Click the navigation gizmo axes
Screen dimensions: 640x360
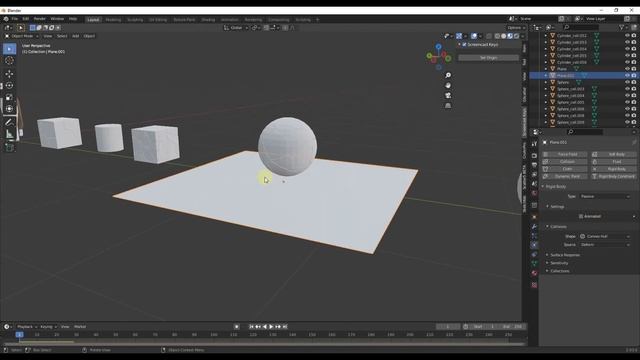coord(439,57)
